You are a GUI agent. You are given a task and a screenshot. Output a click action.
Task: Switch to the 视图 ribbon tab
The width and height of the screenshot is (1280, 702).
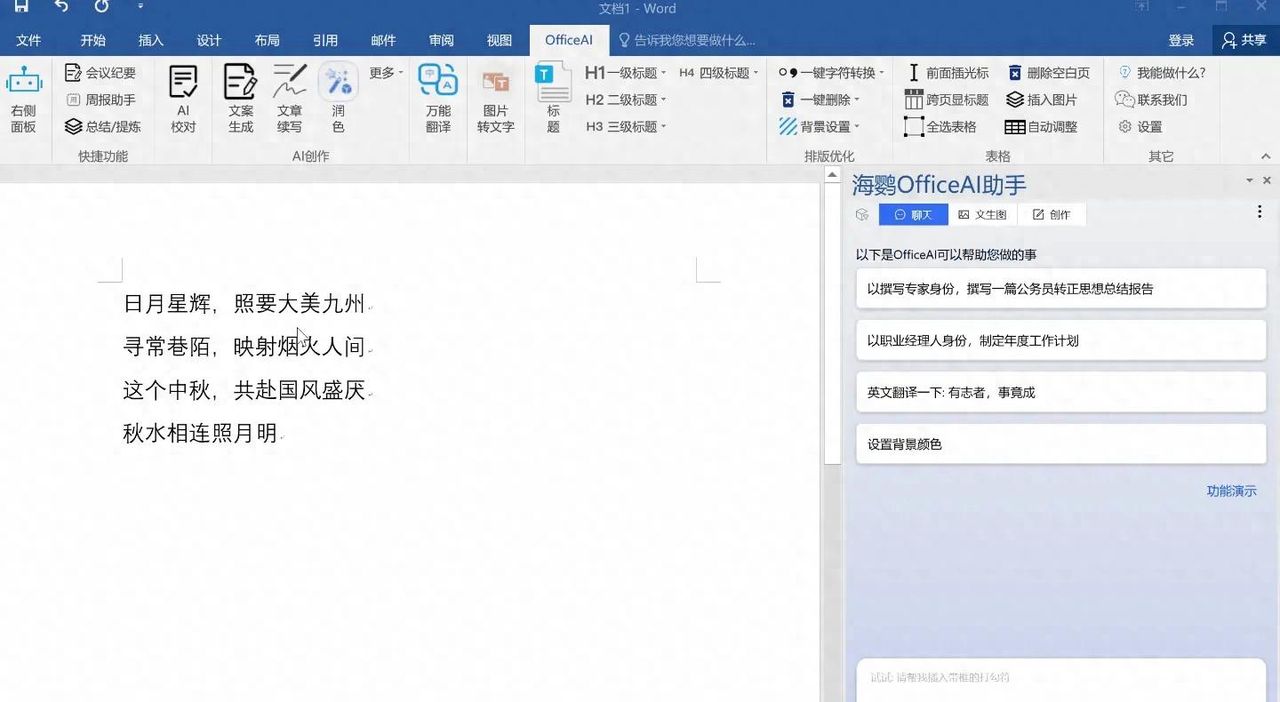tap(499, 40)
